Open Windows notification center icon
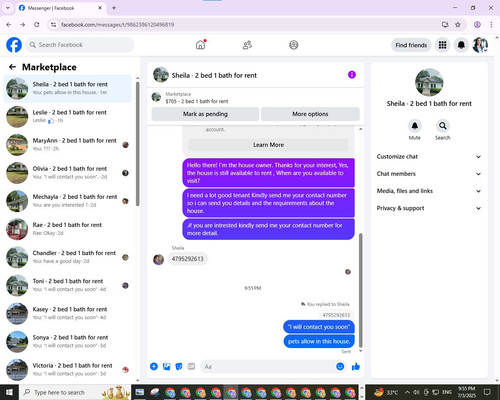This screenshot has height=400, width=500. [x=487, y=392]
